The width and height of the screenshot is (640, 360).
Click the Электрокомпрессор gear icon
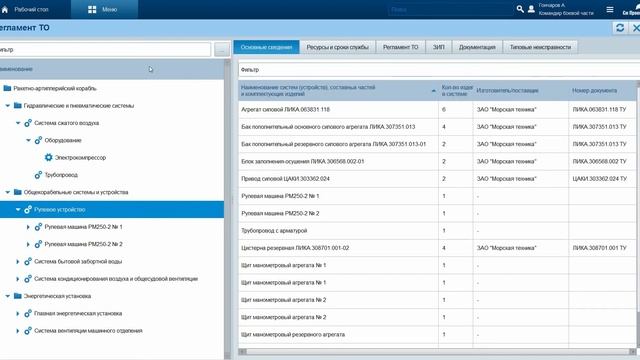[x=49, y=157]
